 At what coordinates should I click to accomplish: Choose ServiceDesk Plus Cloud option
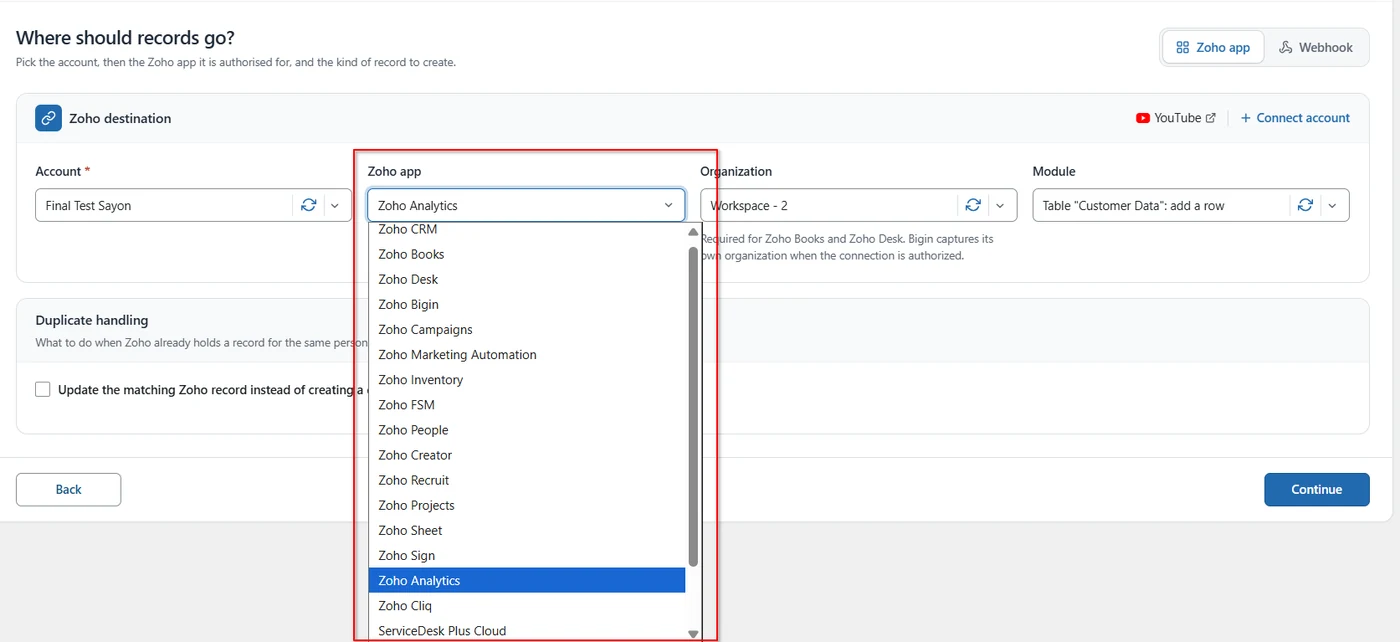click(526, 630)
